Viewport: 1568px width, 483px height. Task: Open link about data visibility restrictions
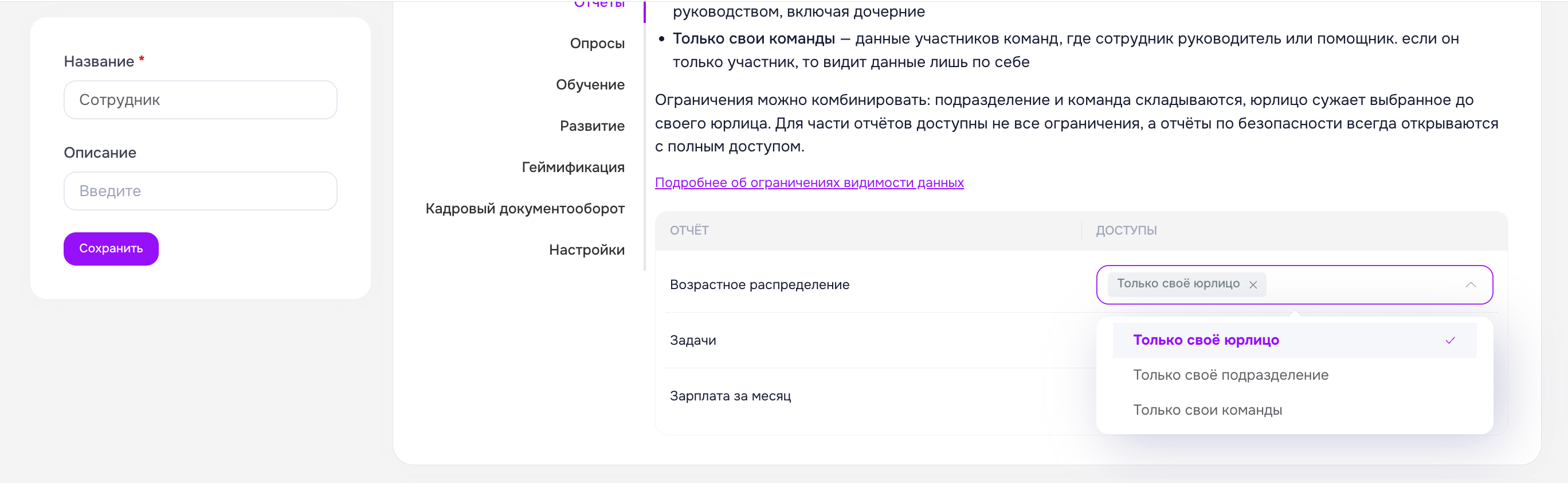coord(809,183)
